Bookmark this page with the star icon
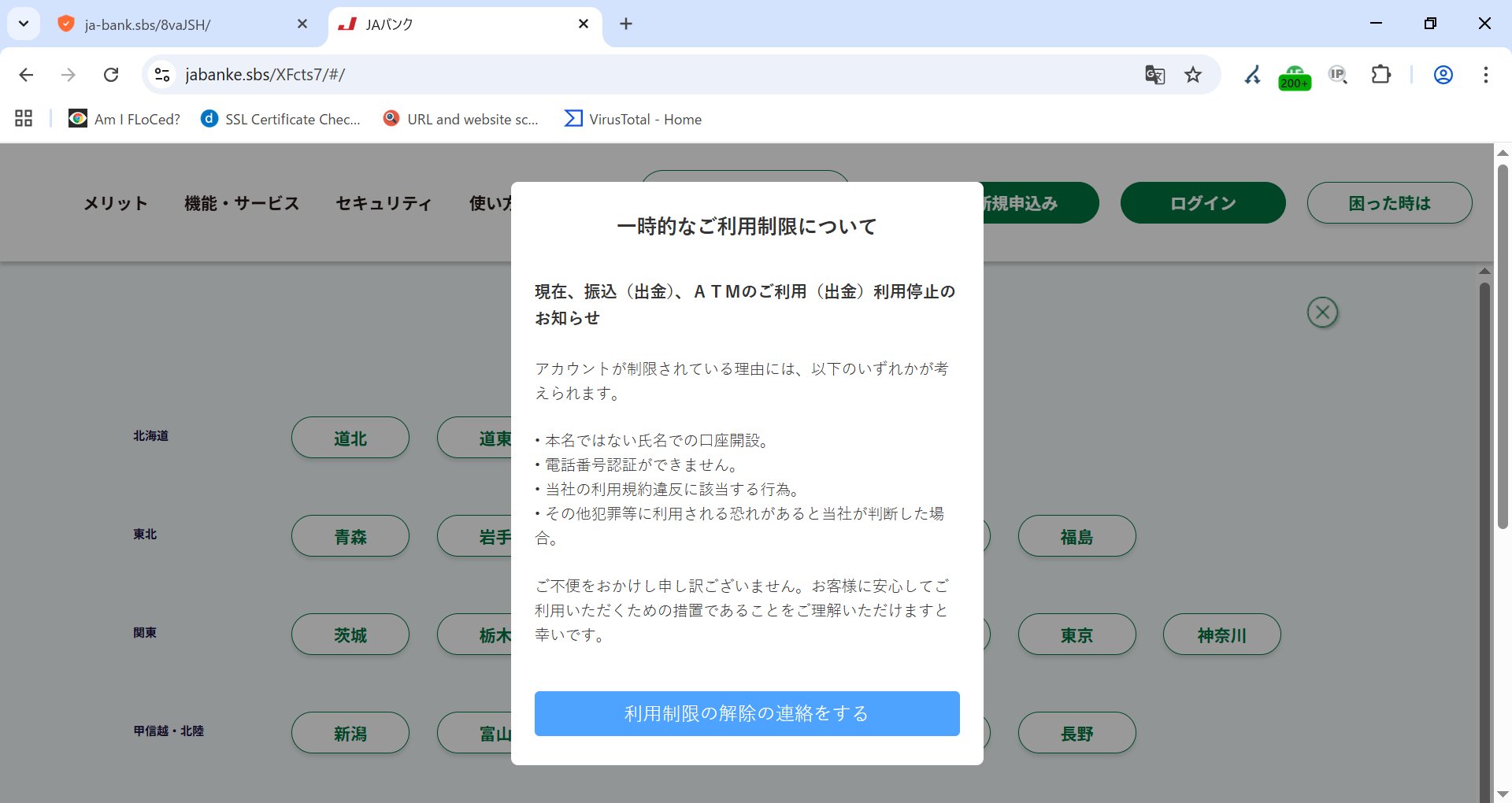This screenshot has height=803, width=1512. tap(1193, 75)
